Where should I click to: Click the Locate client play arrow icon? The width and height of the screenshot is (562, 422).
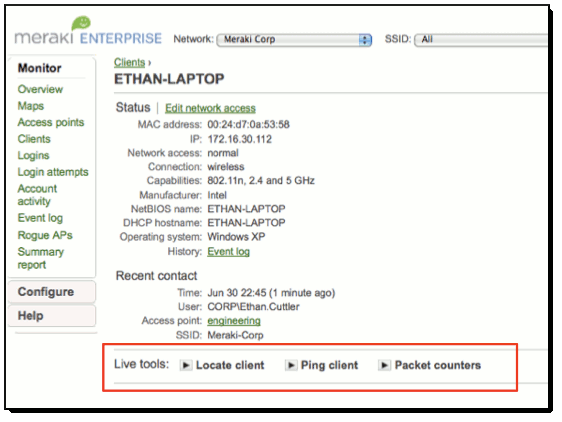pos(186,365)
